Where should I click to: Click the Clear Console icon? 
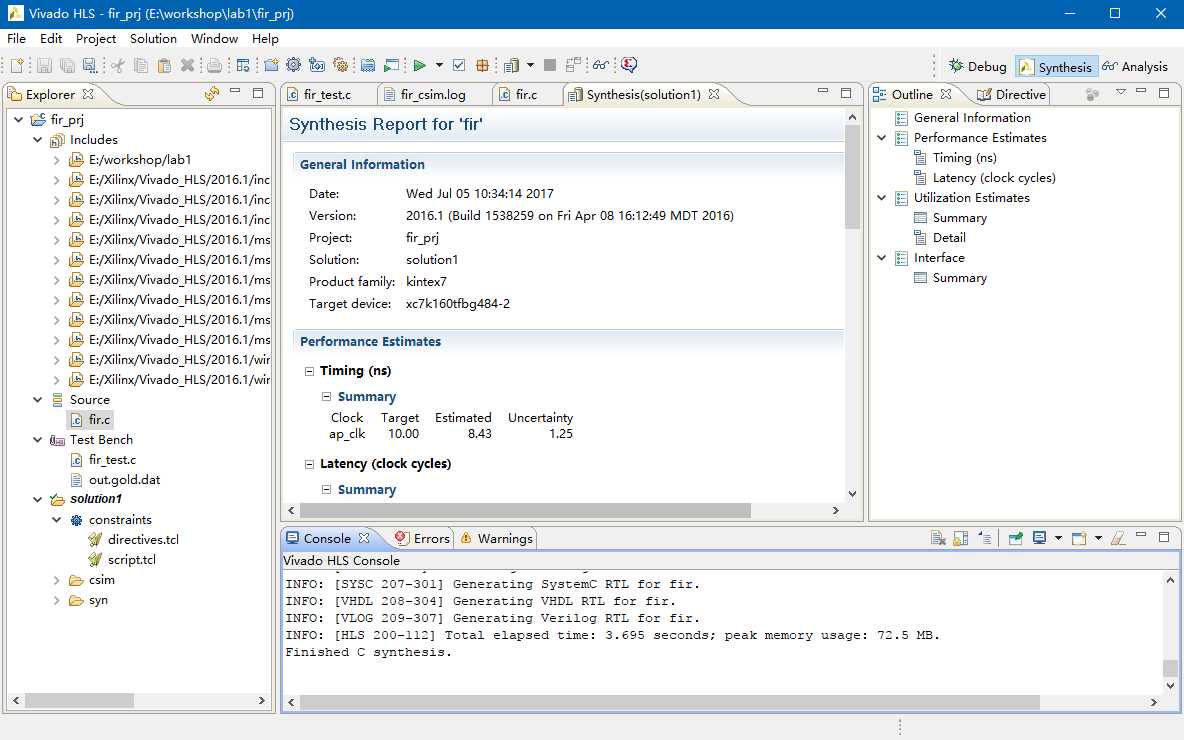[938, 538]
